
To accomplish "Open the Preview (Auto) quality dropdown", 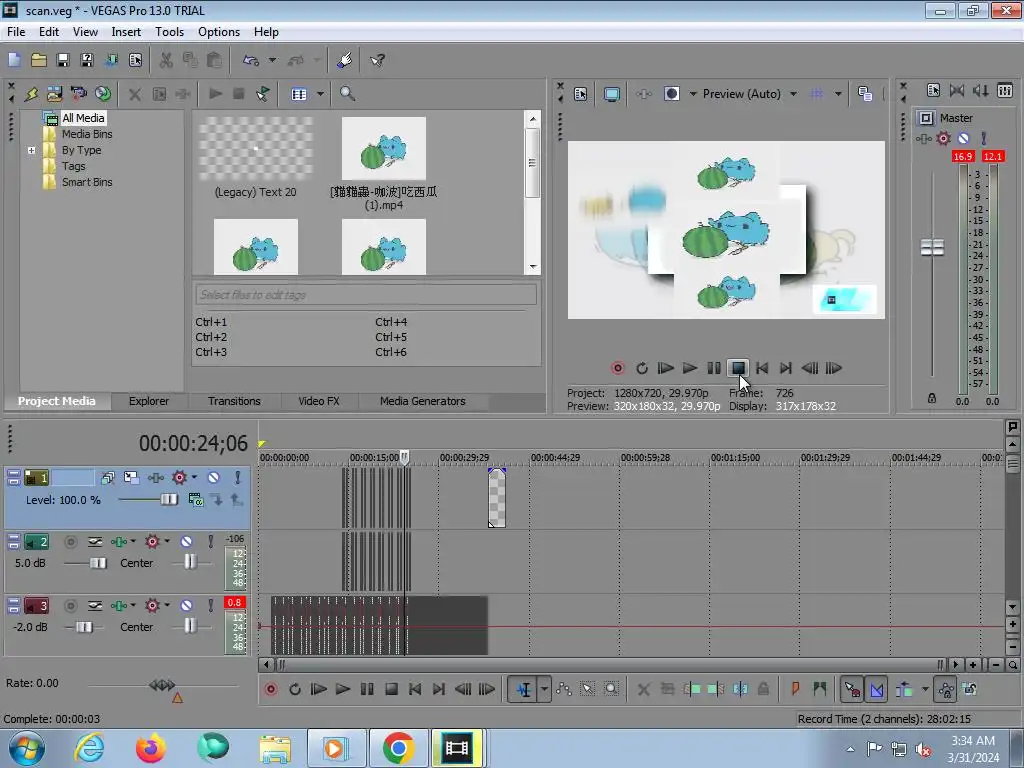I will click(793, 94).
